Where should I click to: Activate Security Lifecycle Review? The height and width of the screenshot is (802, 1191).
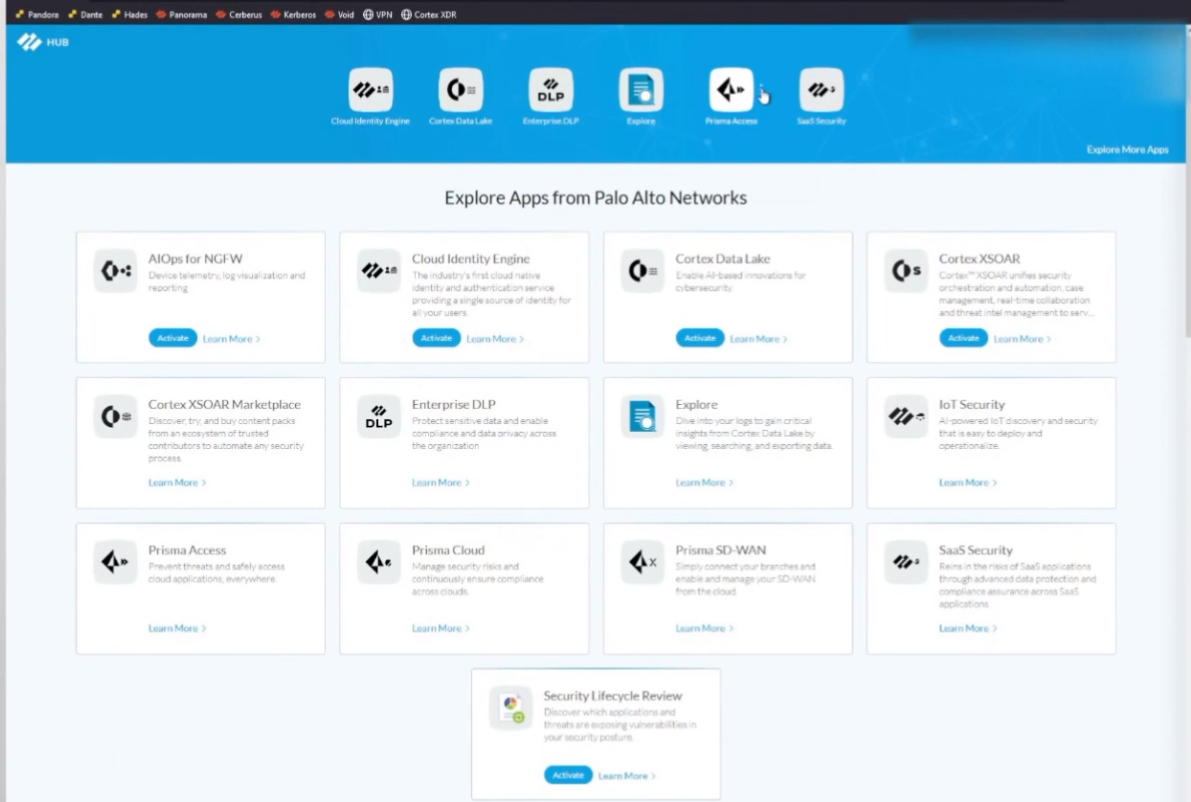568,775
